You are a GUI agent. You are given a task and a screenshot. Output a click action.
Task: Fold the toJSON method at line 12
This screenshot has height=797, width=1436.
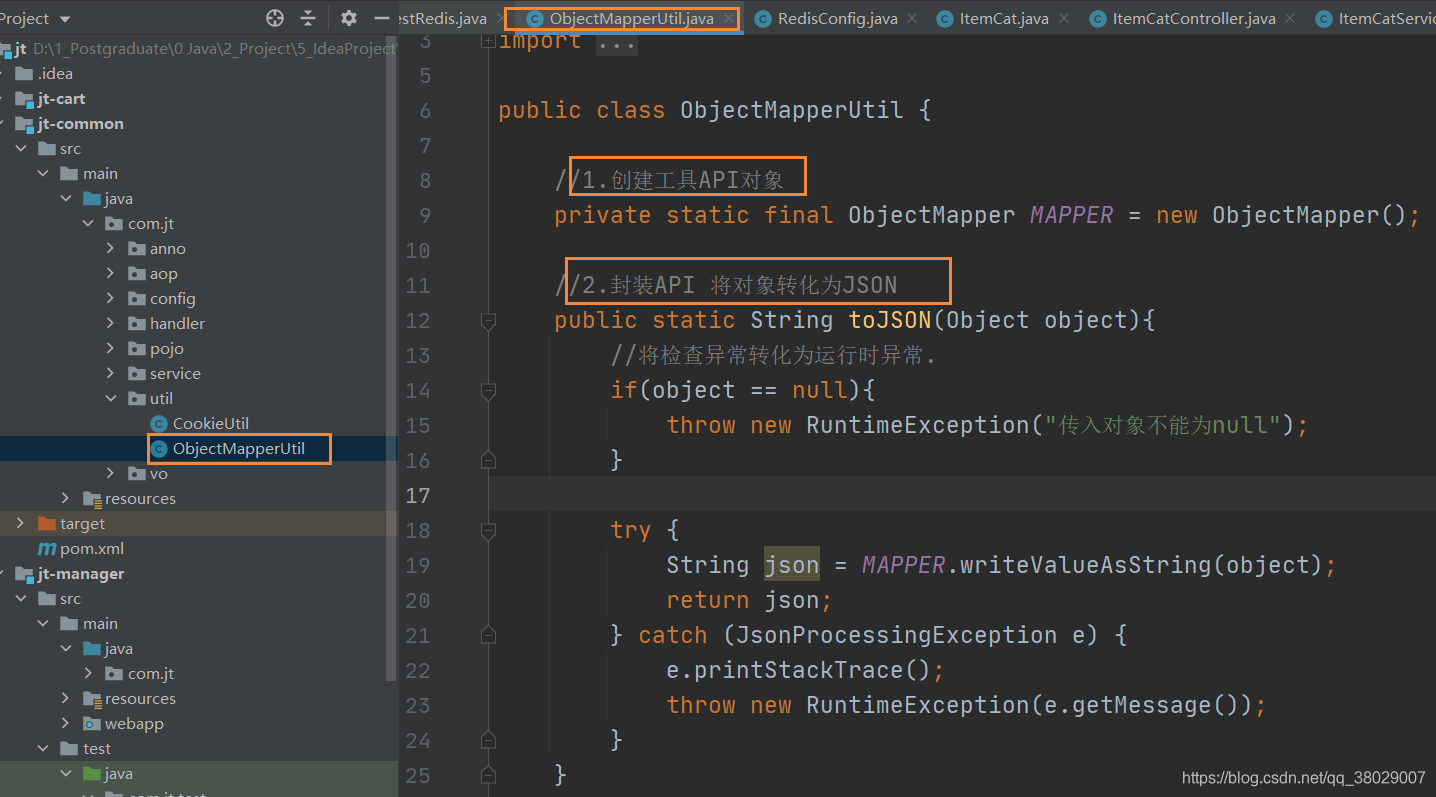(488, 320)
